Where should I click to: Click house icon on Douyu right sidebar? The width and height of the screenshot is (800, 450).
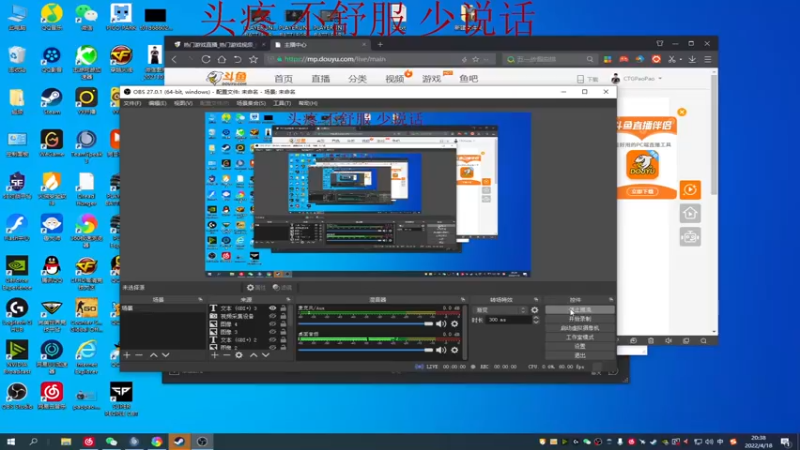(x=690, y=213)
